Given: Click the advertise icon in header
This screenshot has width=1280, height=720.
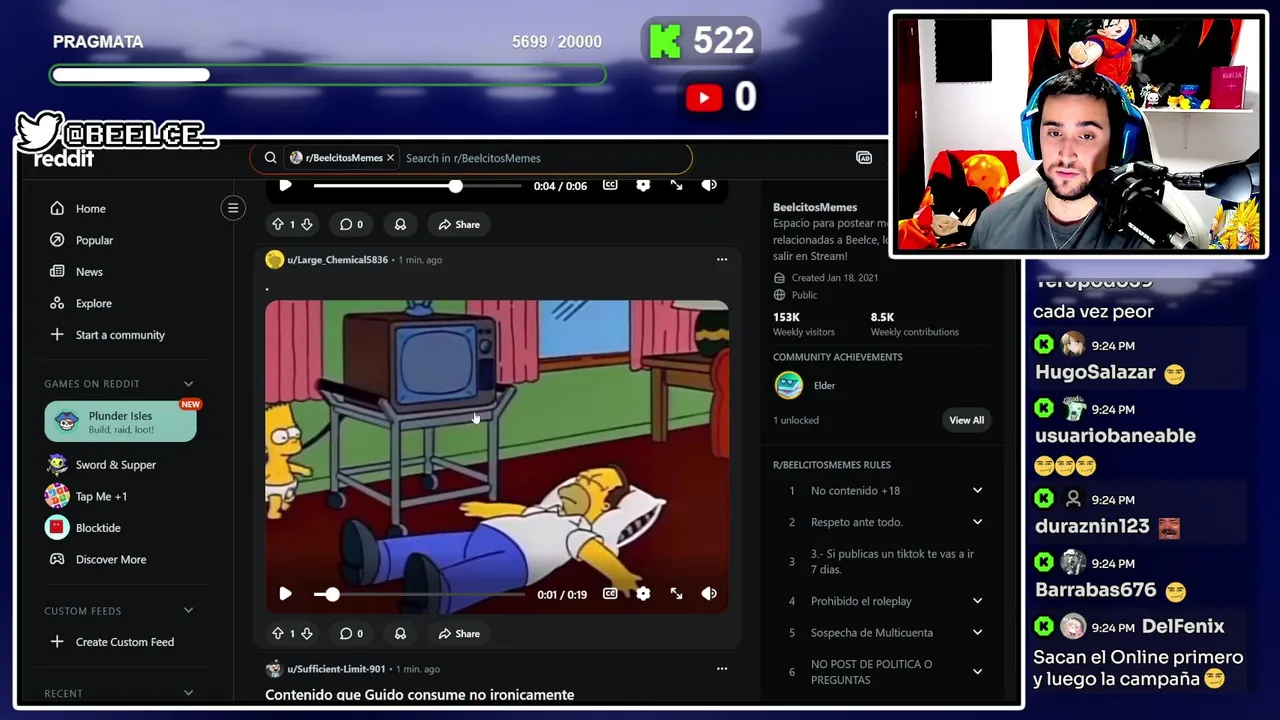Looking at the screenshot, I should 864,158.
